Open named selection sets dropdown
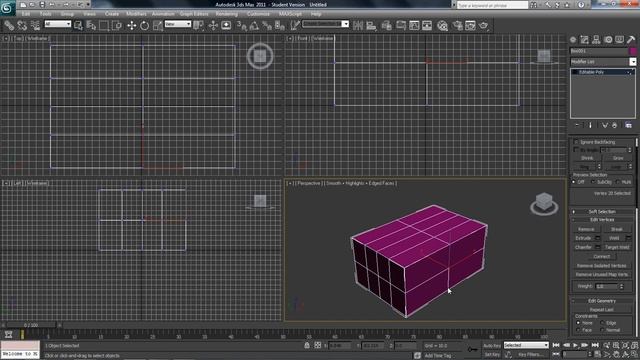Image resolution: width=640 pixels, height=360 pixels. tap(325, 24)
